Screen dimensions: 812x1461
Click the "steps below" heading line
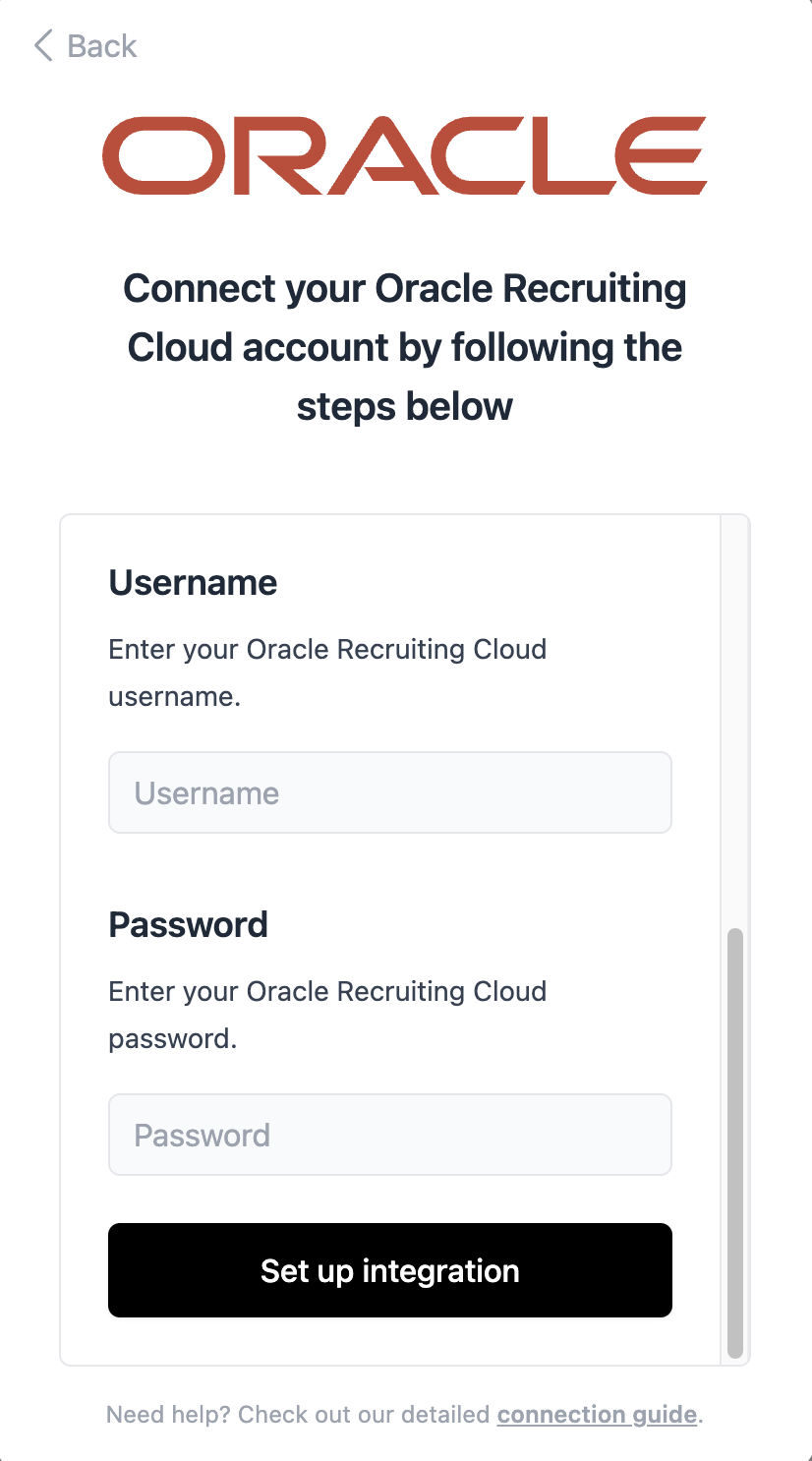click(x=404, y=407)
